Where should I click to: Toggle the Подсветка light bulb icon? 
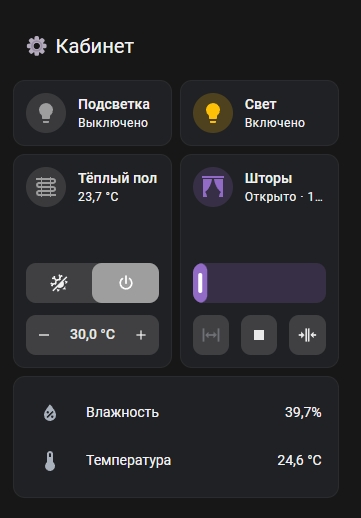point(46,113)
